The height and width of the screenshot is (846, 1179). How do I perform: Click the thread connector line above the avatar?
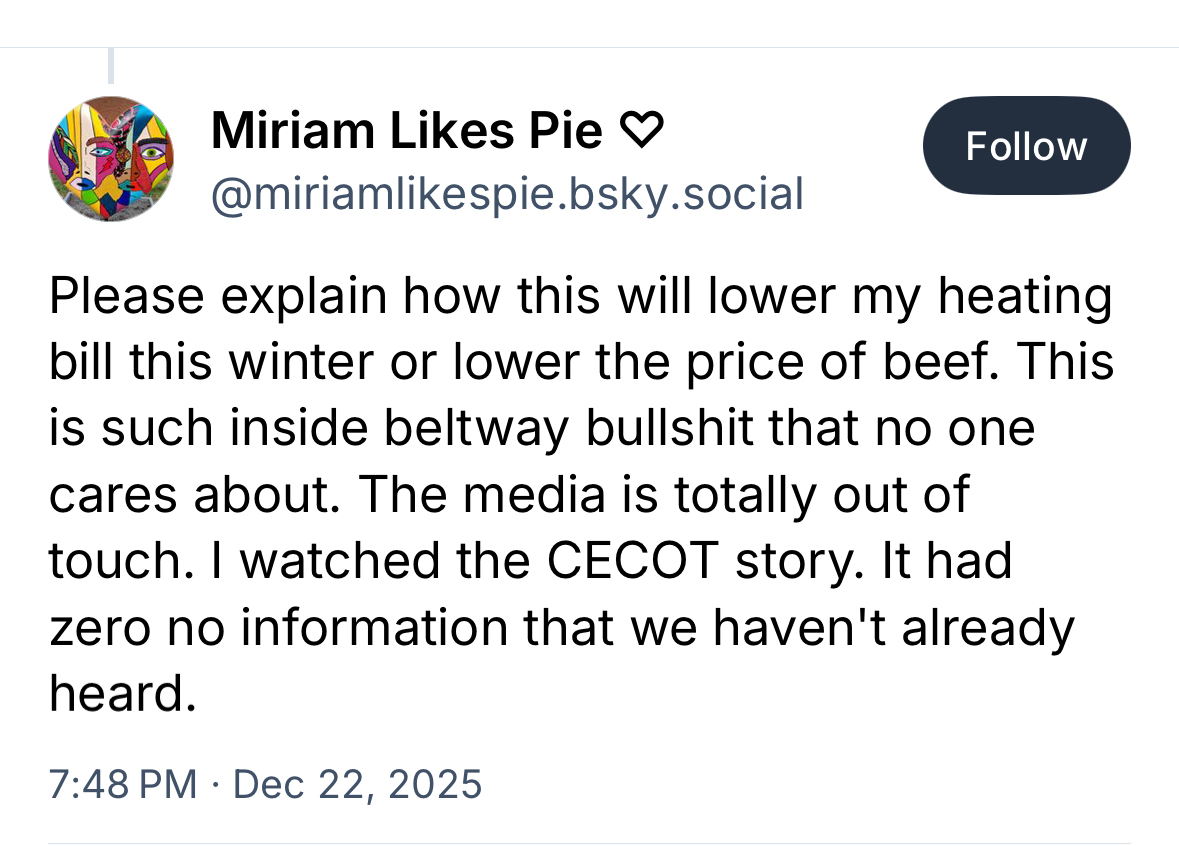111,66
